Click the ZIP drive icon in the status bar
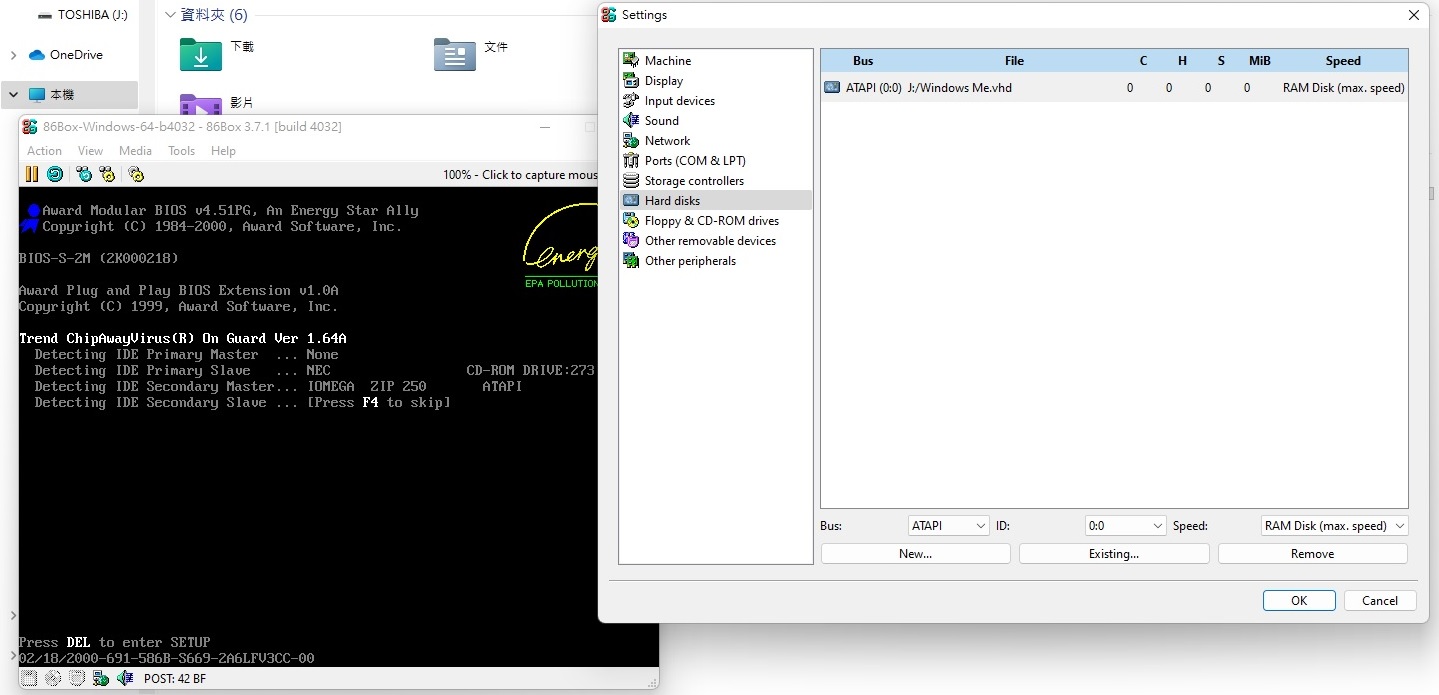The image size is (1439, 695). [77, 677]
